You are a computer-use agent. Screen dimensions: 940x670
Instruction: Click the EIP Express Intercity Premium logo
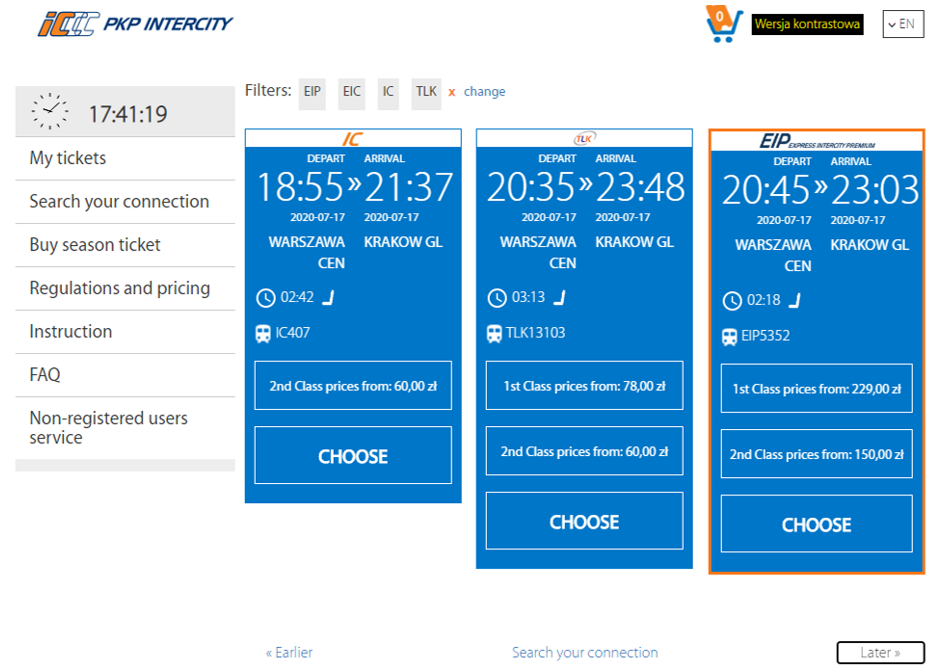(x=817, y=141)
